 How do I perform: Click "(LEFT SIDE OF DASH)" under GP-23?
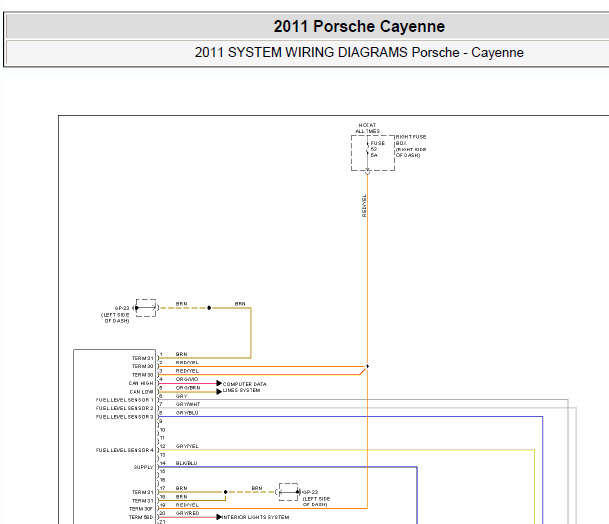115,318
